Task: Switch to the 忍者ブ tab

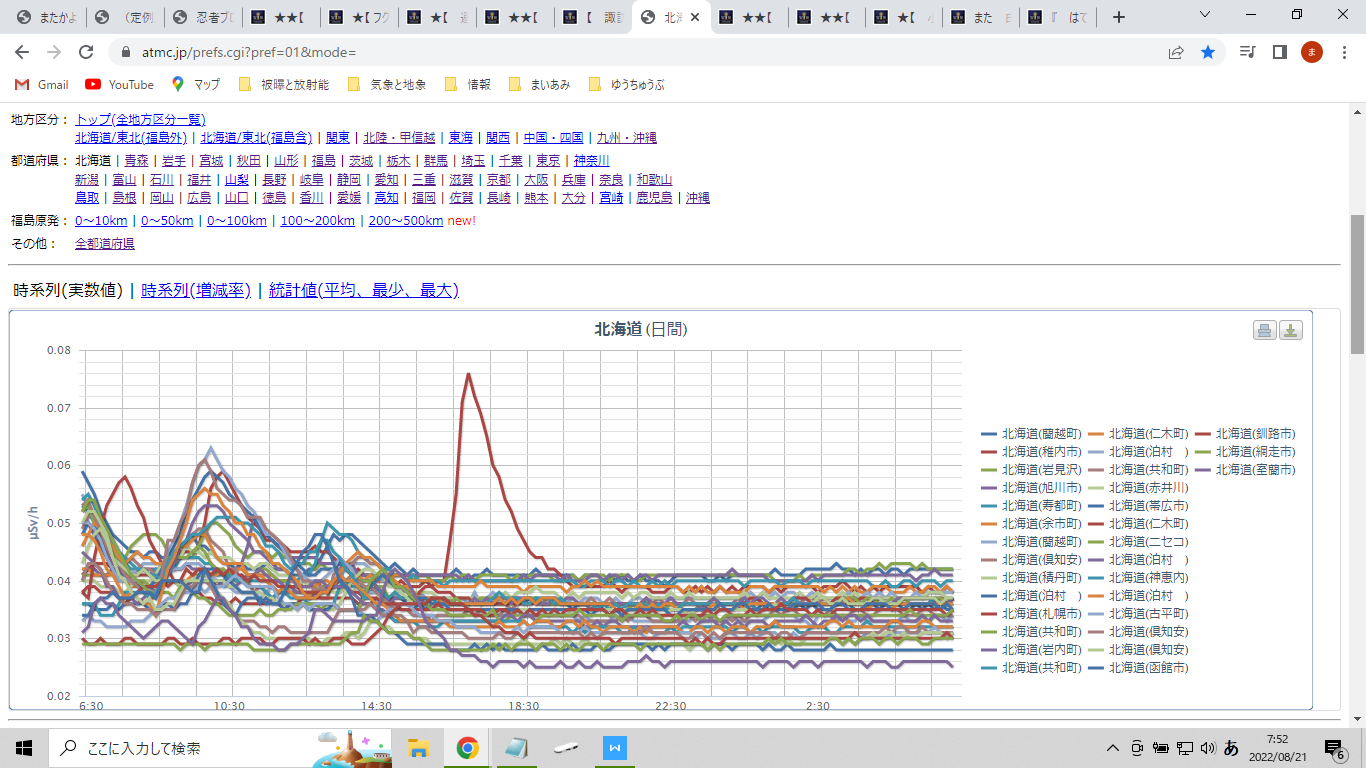Action: (x=204, y=17)
